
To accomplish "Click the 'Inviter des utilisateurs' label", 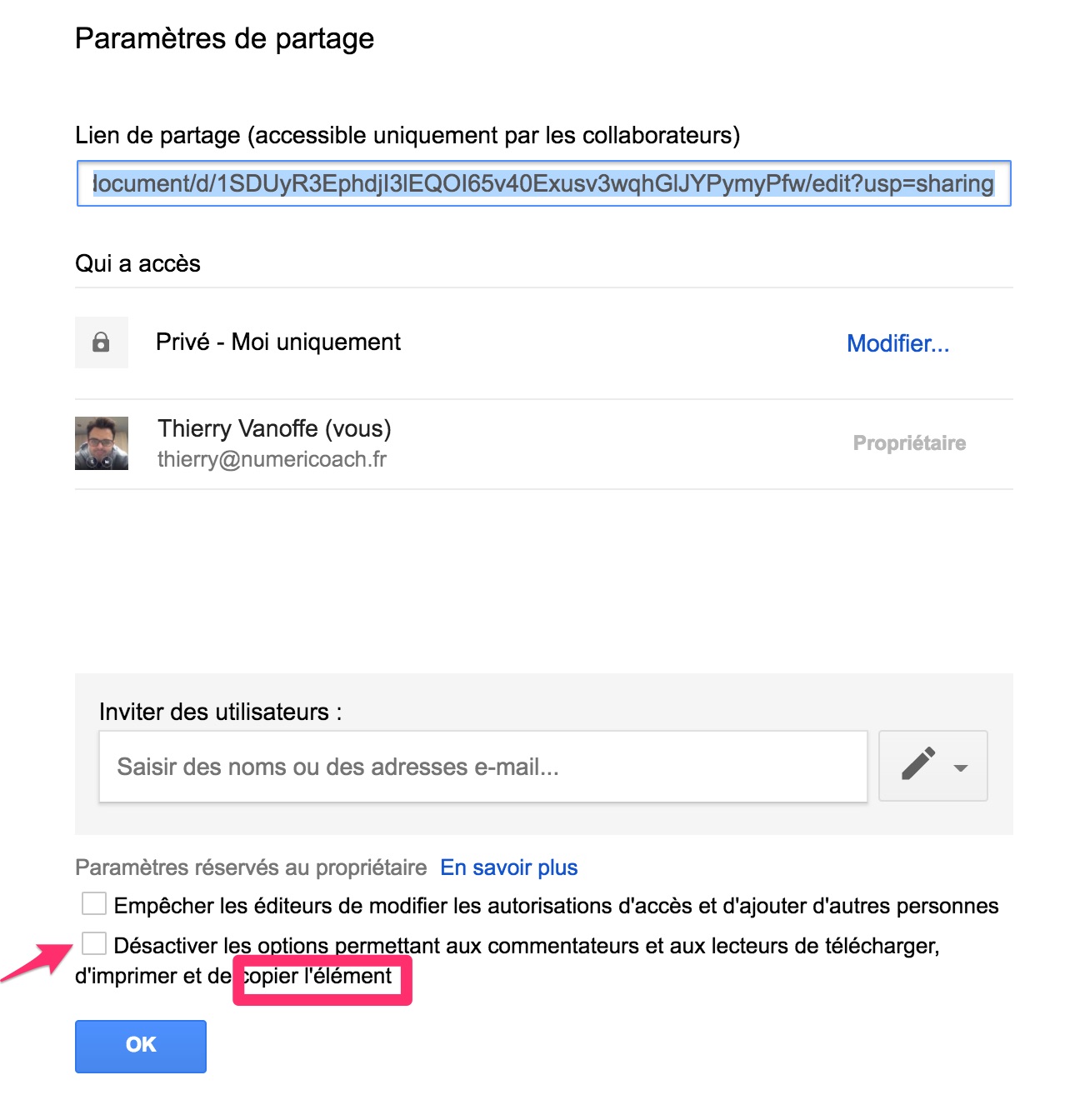I will (220, 712).
